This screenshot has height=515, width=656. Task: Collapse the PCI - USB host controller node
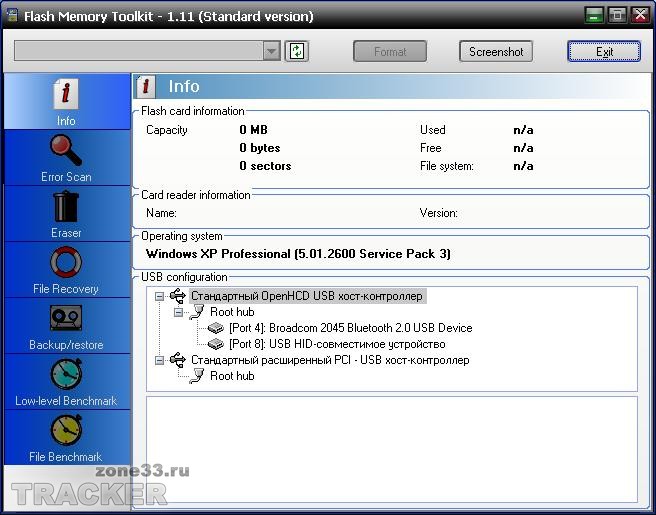pyautogui.click(x=159, y=360)
